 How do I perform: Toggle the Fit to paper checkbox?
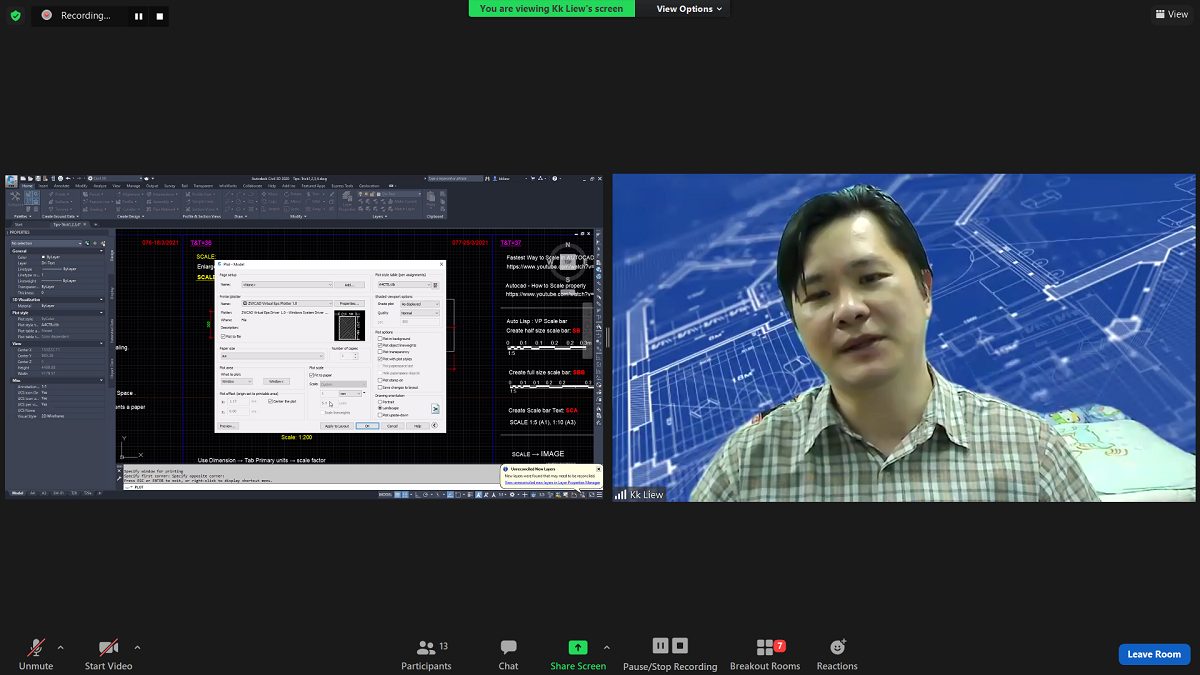click(311, 375)
